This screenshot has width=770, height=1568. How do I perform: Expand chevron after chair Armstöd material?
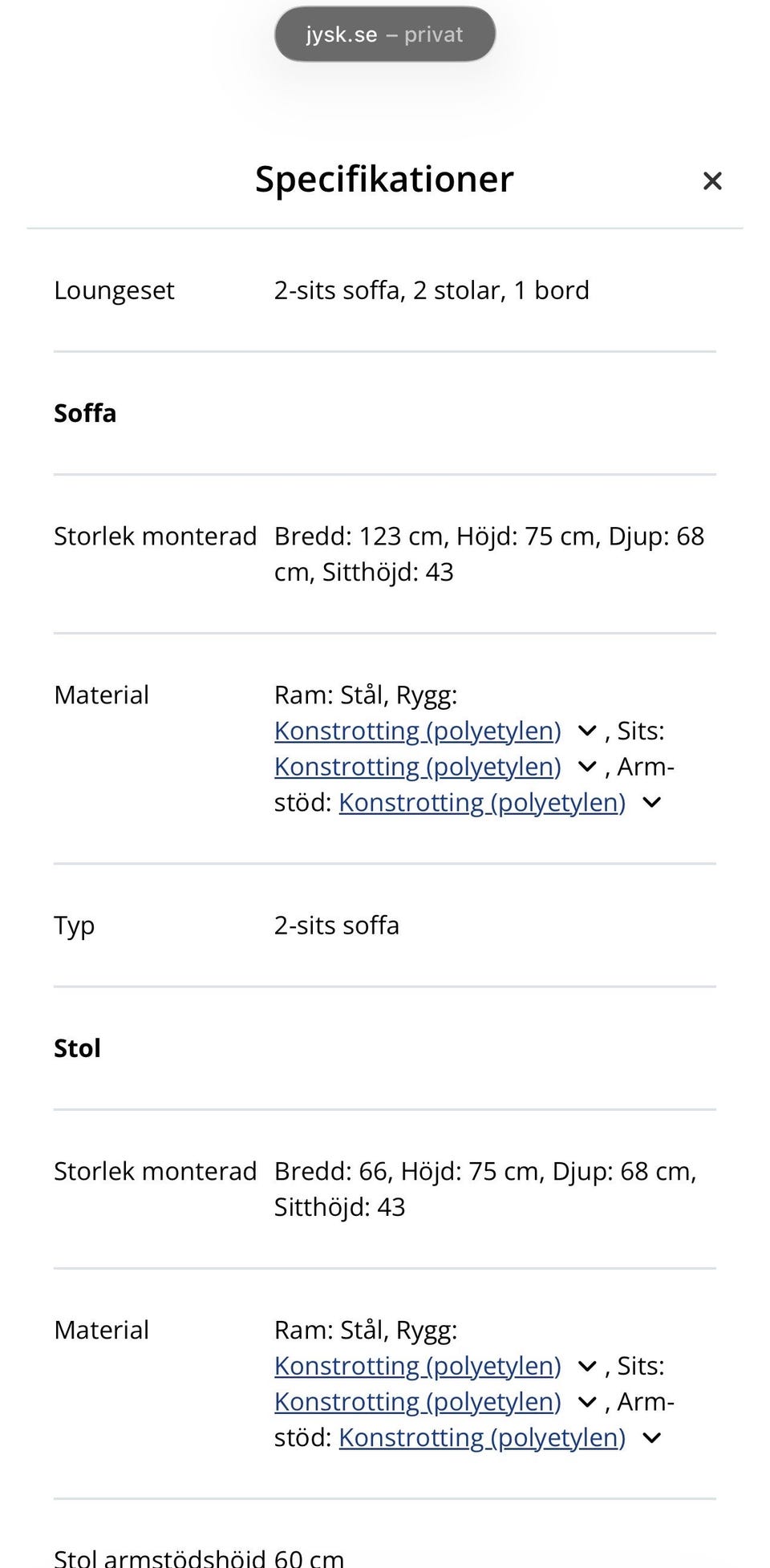(x=651, y=1438)
